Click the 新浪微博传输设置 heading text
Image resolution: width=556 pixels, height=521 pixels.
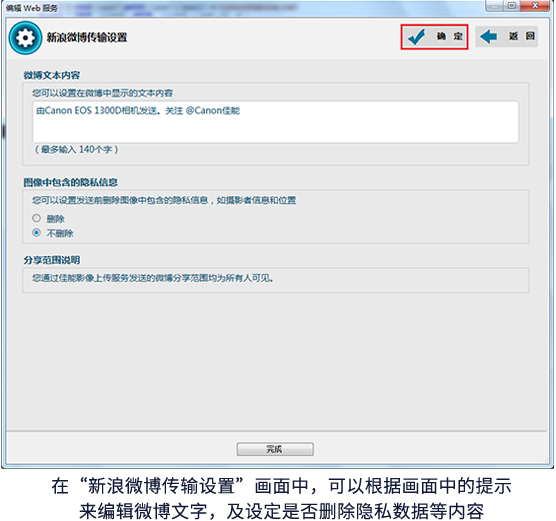(x=87, y=37)
